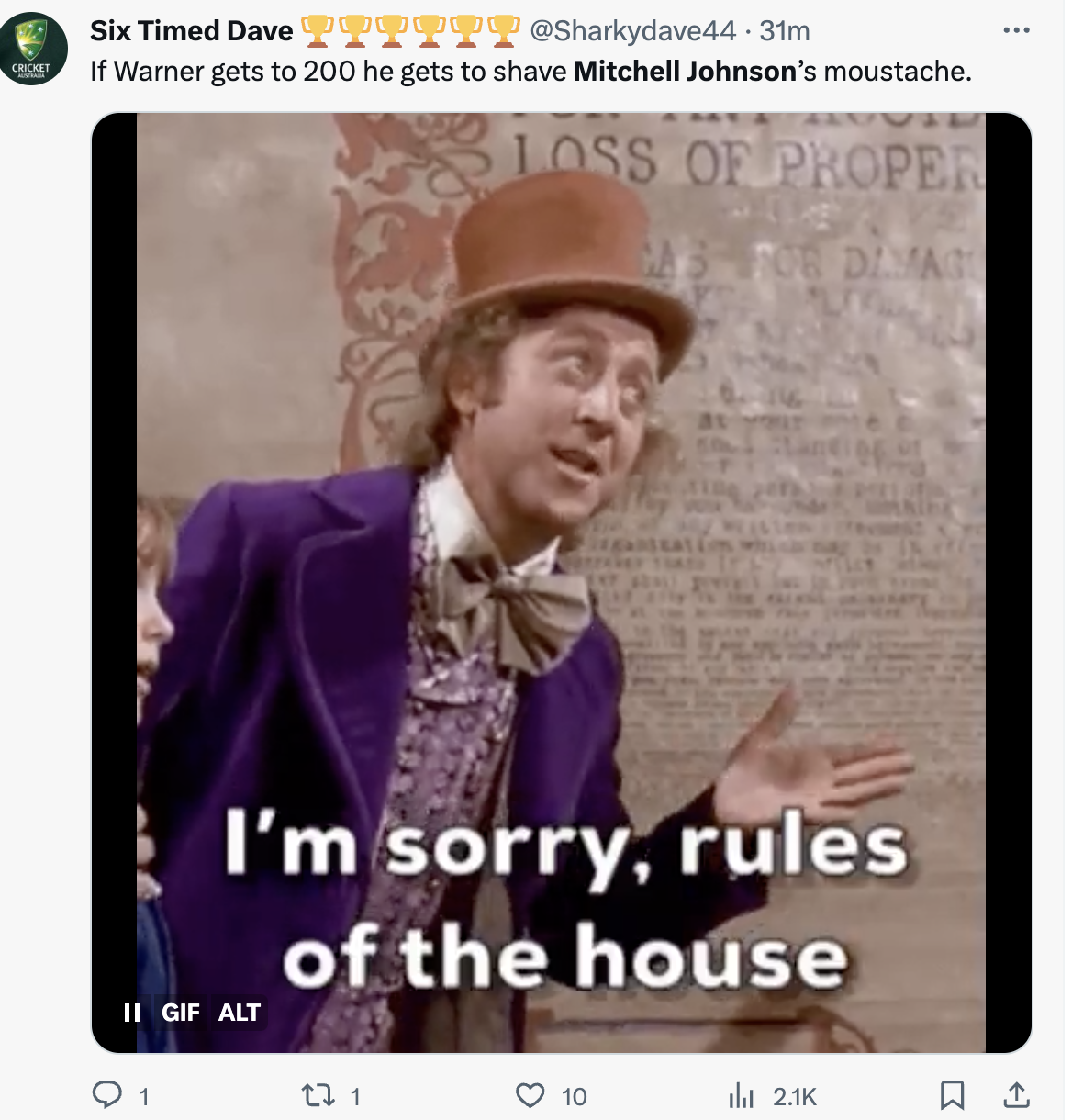Show the ALT image description
Image resolution: width=1072 pixels, height=1120 pixels.
pyautogui.click(x=240, y=1013)
